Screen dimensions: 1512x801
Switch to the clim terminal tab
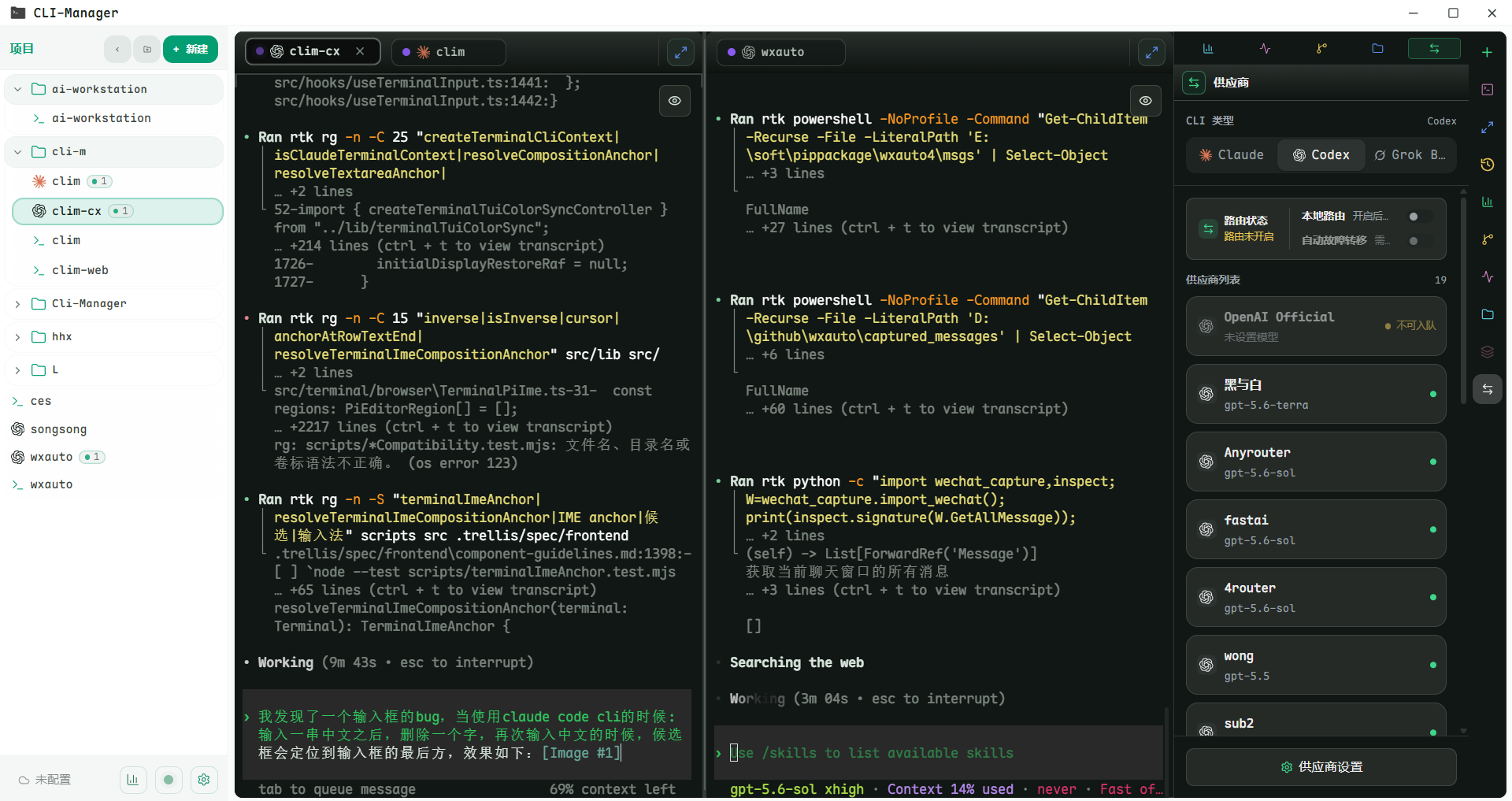point(448,52)
